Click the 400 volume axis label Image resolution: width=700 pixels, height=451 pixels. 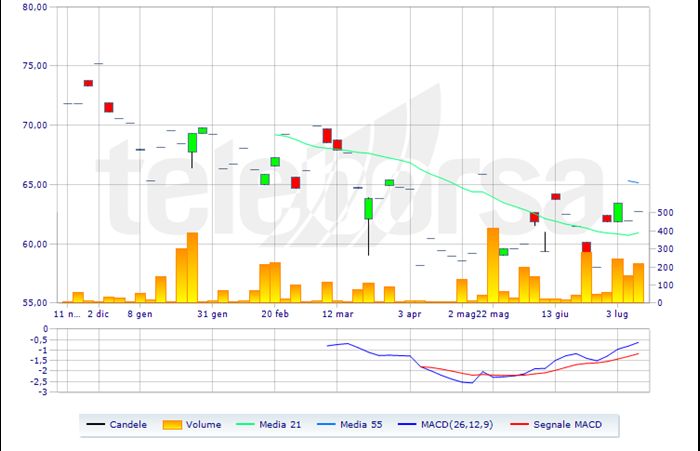click(x=665, y=231)
